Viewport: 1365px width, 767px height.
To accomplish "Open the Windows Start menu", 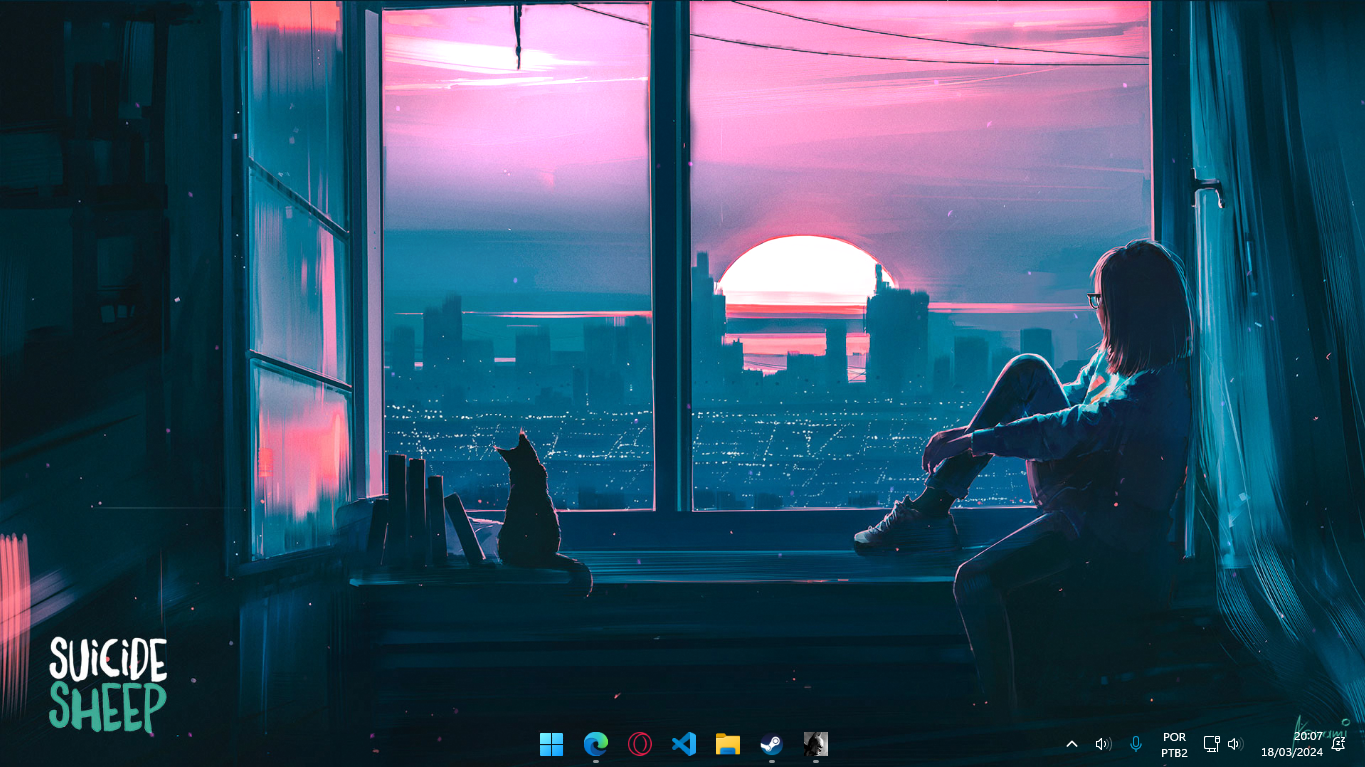I will [551, 744].
